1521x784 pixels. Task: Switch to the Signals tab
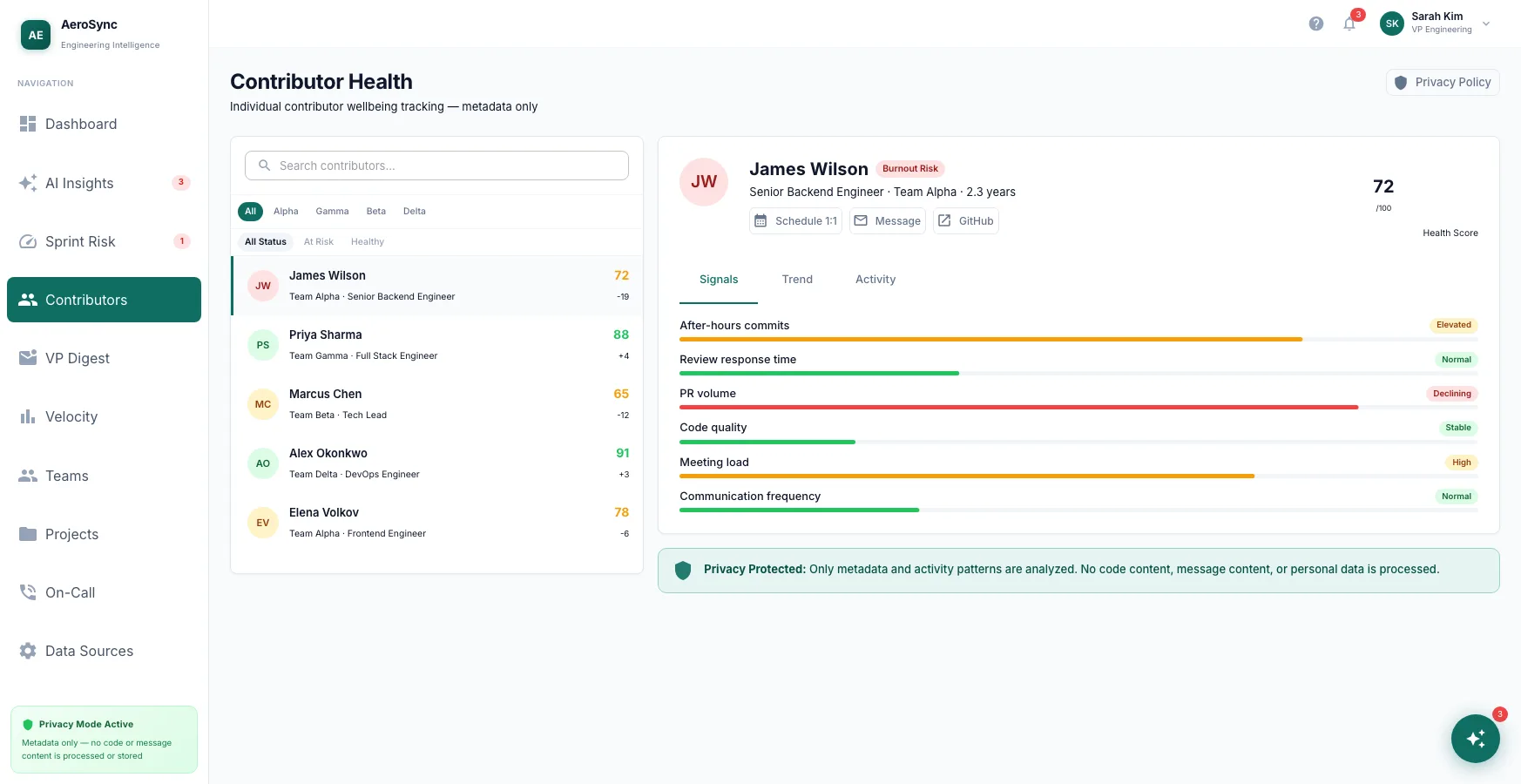[719, 280]
